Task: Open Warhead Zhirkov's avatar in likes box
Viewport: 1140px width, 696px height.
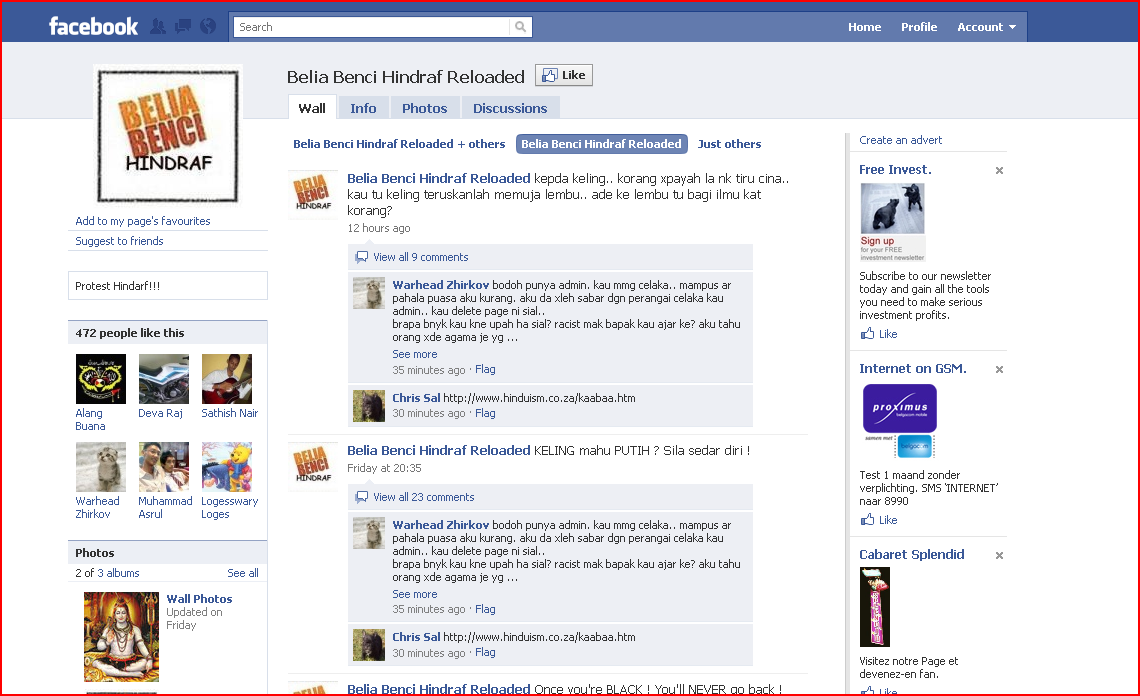Action: pos(100,467)
